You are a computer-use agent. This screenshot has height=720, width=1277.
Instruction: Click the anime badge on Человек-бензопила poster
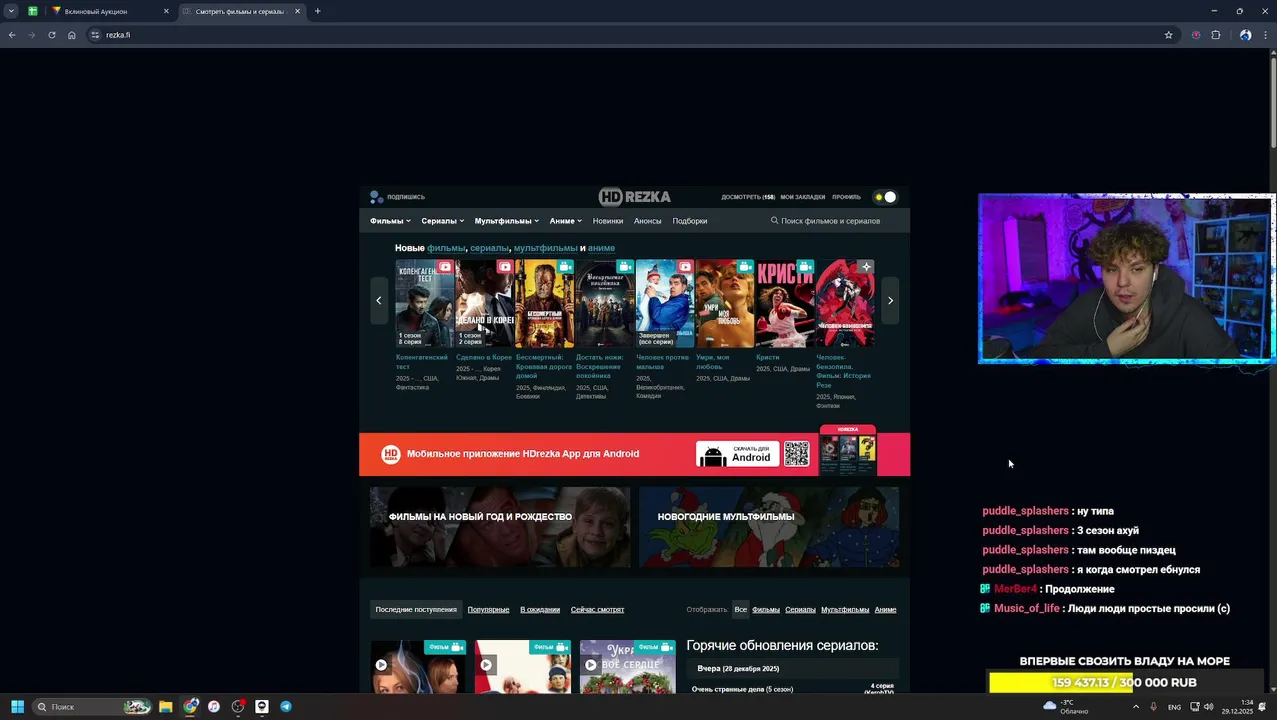pos(865,267)
